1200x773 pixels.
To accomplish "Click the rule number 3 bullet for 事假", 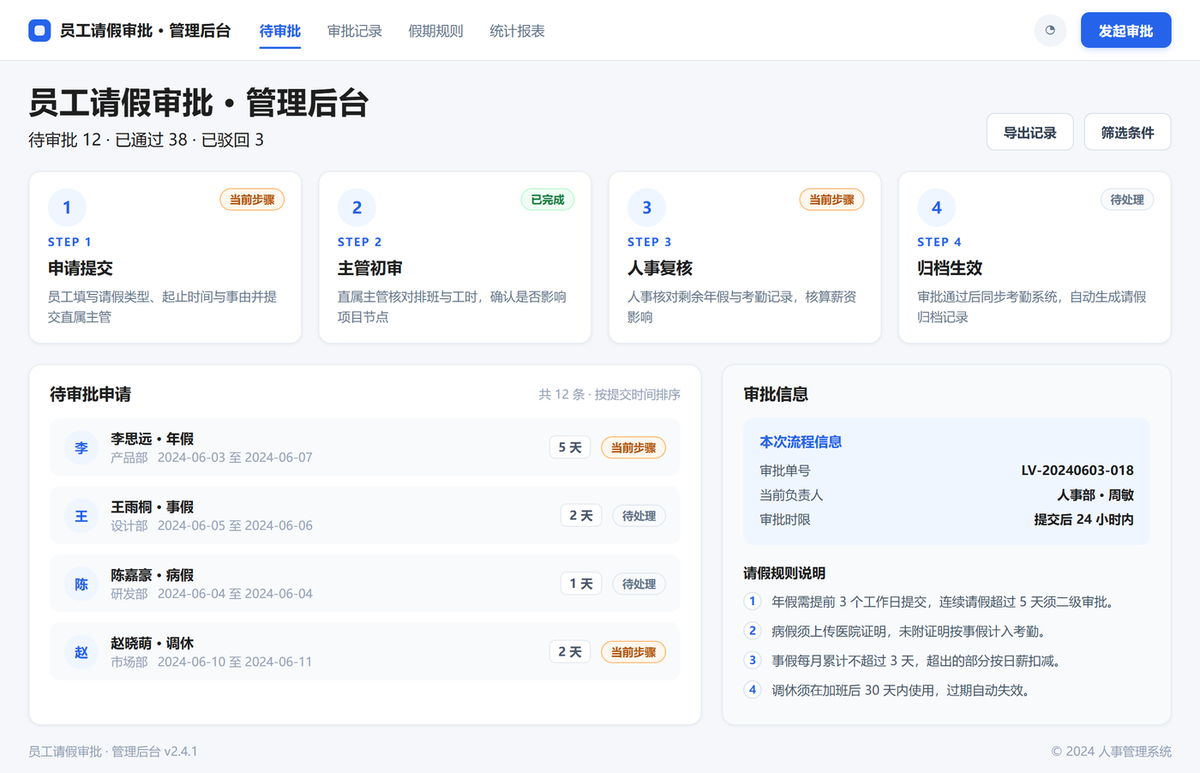I will coord(753,660).
